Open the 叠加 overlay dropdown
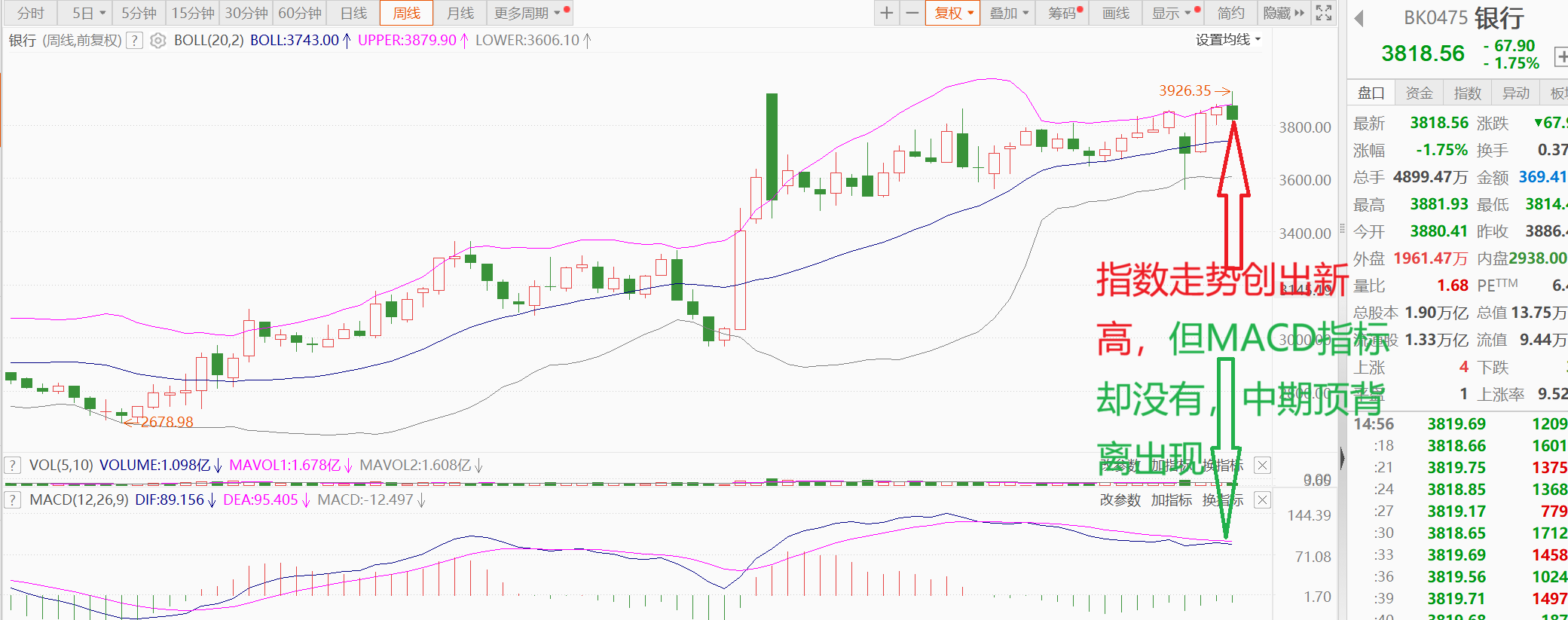Image resolution: width=1568 pixels, height=620 pixels. 1008,13
